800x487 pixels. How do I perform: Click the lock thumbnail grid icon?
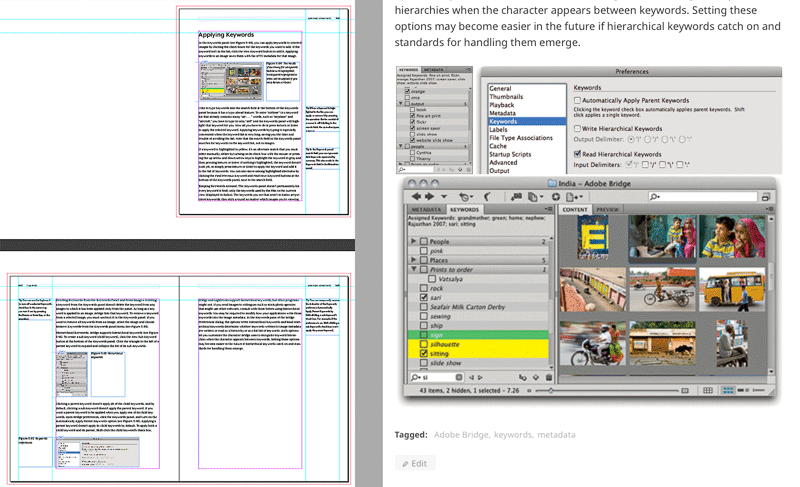pyautogui.click(x=708, y=391)
